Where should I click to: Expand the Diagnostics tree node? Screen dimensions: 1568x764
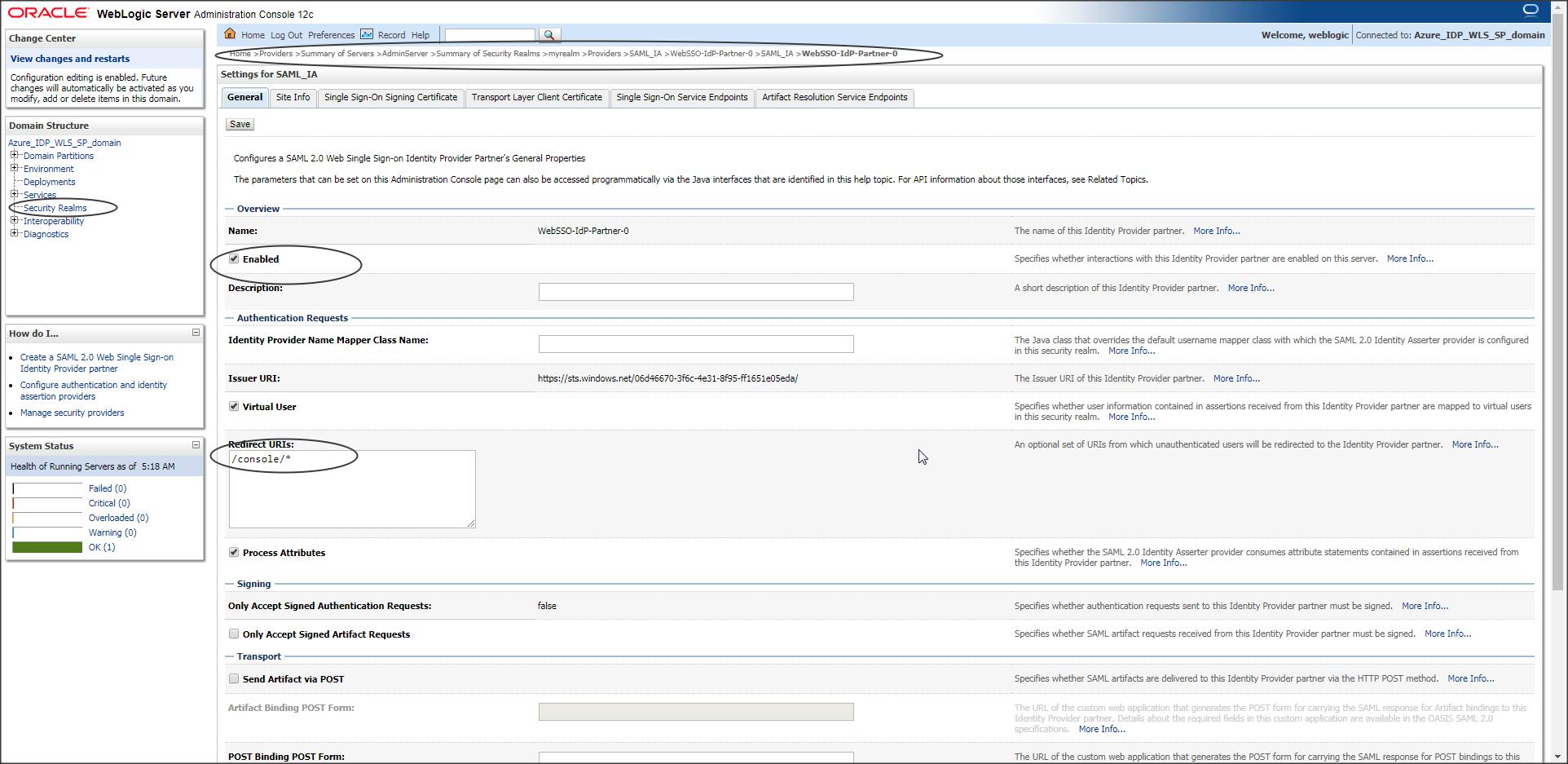click(x=14, y=233)
